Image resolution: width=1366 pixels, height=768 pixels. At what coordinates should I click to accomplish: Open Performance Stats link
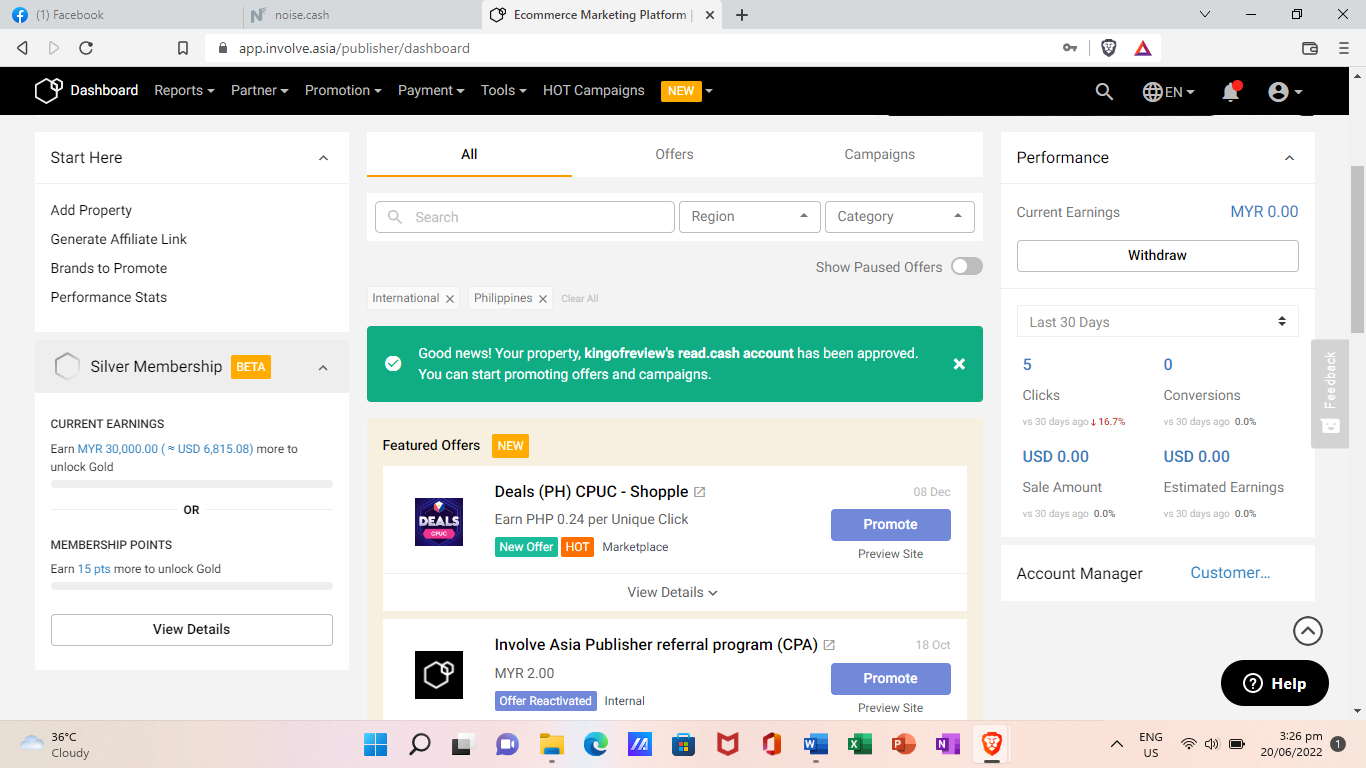tap(109, 297)
